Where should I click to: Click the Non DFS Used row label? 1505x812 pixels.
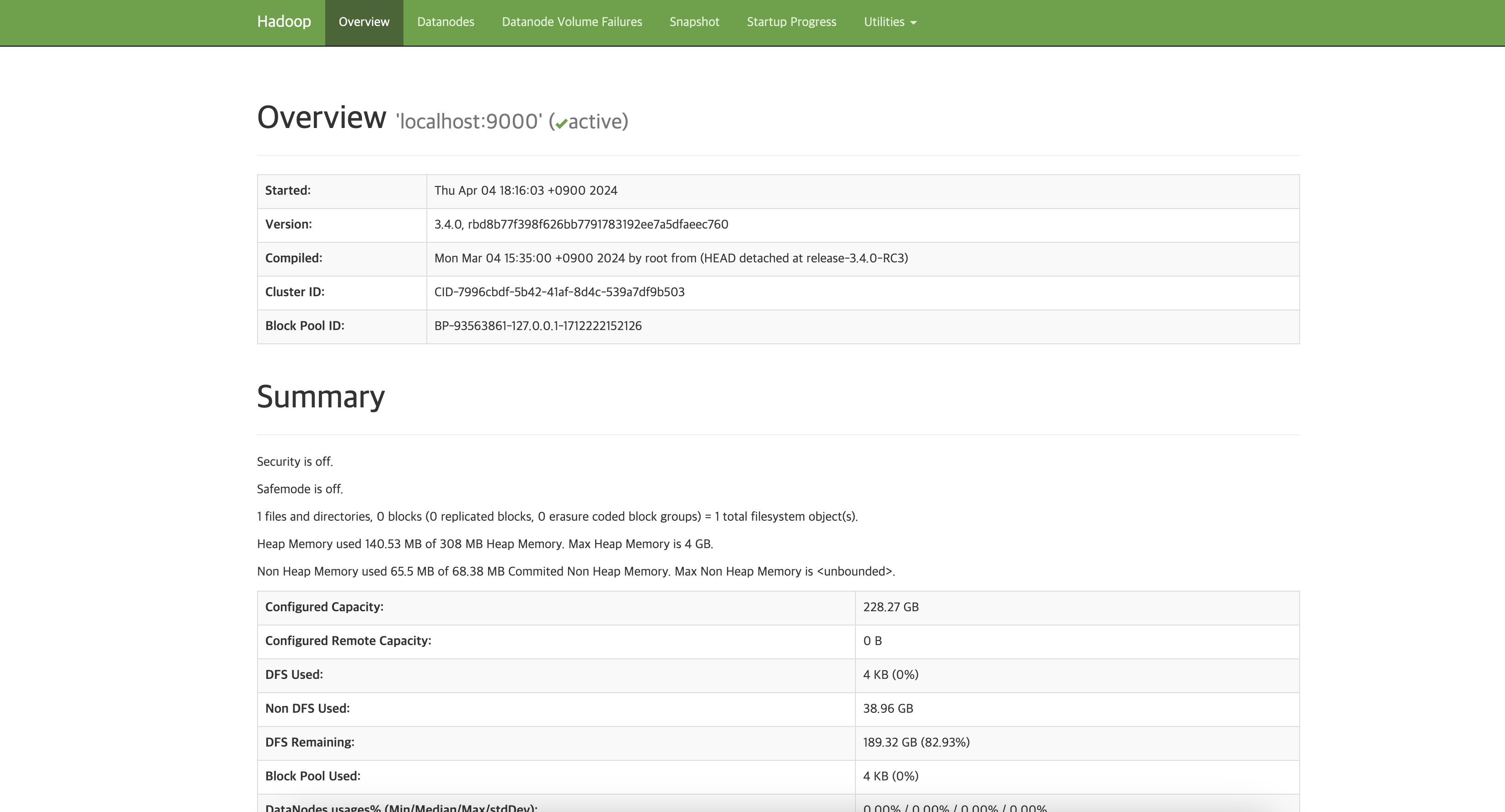point(307,709)
